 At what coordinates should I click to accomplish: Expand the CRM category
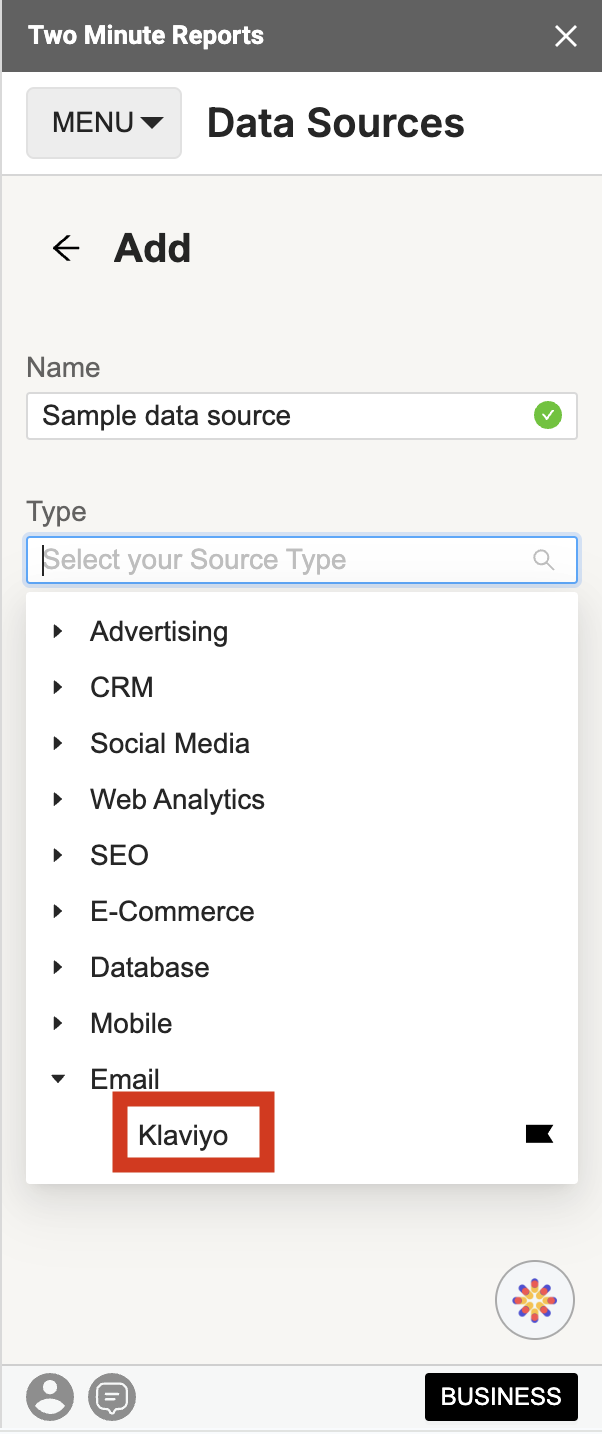[57, 687]
